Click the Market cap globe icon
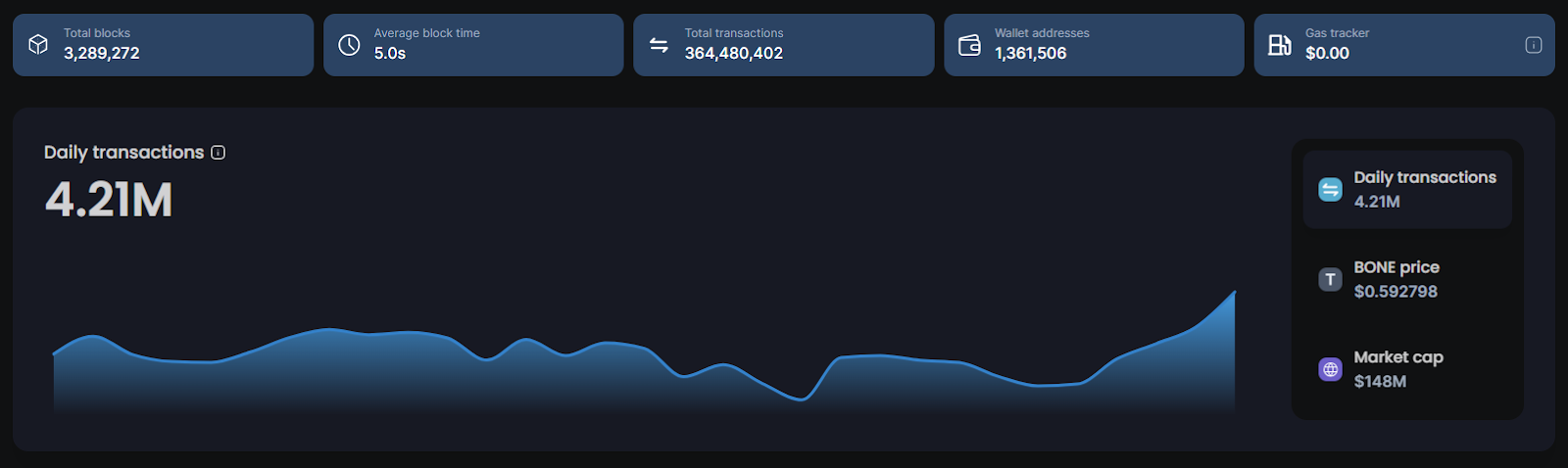The image size is (1568, 468). (1330, 369)
